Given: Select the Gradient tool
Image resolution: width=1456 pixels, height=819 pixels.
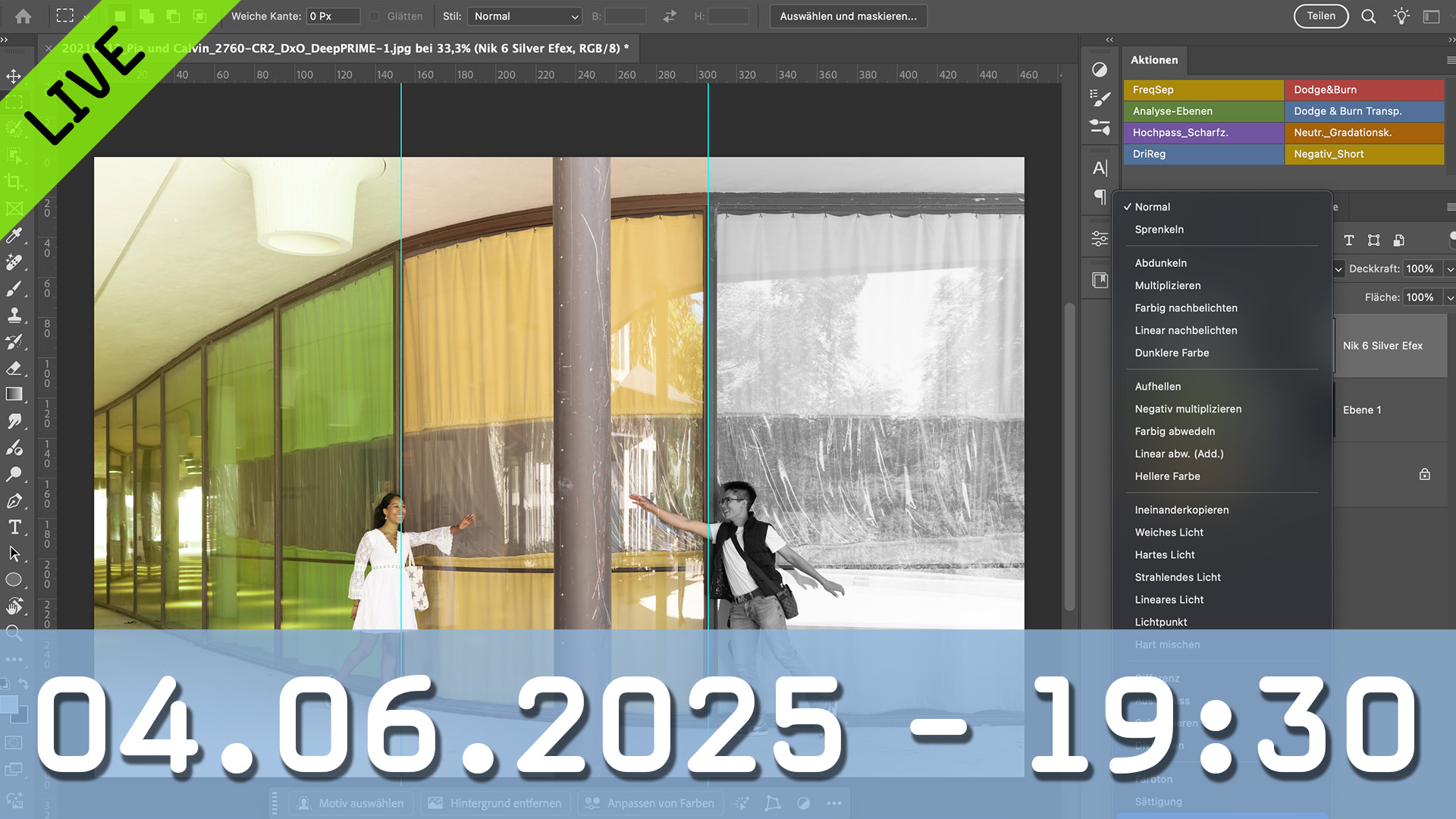Looking at the screenshot, I should pyautogui.click(x=14, y=394).
